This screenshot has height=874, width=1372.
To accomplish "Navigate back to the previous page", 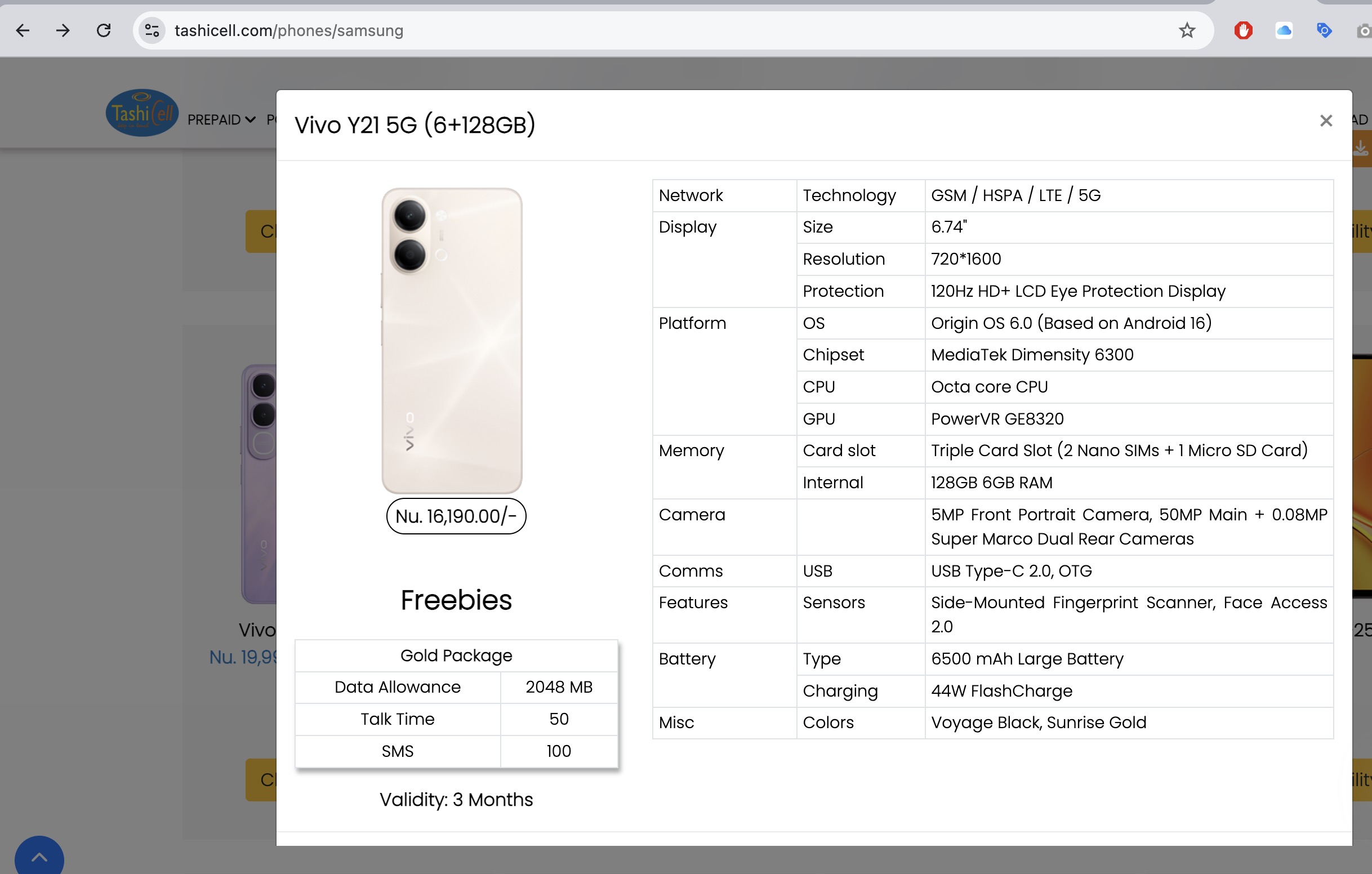I will [x=23, y=30].
